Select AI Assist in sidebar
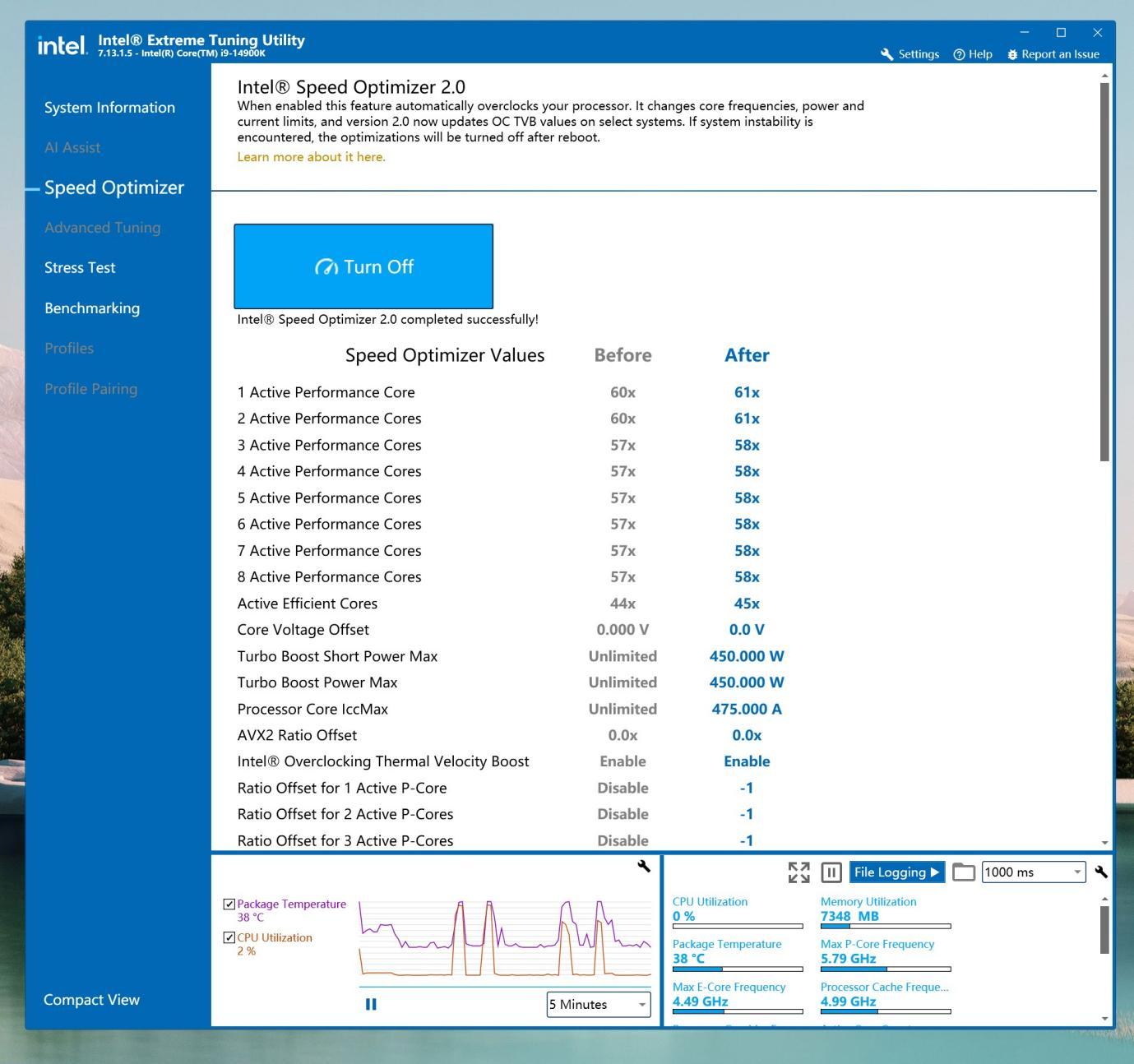1134x1064 pixels. (x=72, y=148)
